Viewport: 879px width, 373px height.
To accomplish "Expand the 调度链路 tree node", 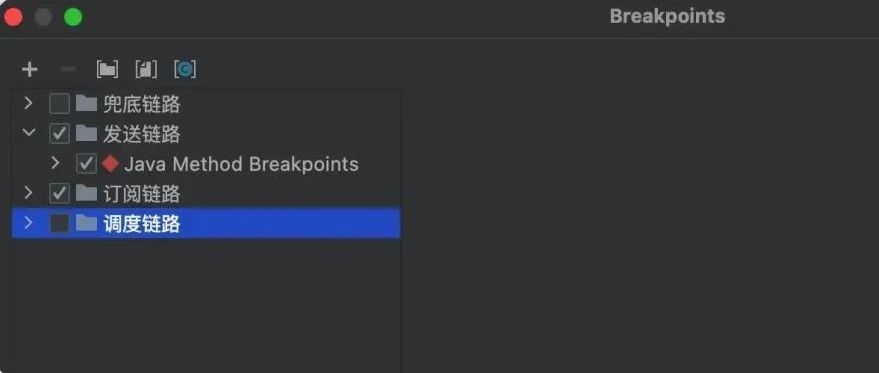I will 28,223.
